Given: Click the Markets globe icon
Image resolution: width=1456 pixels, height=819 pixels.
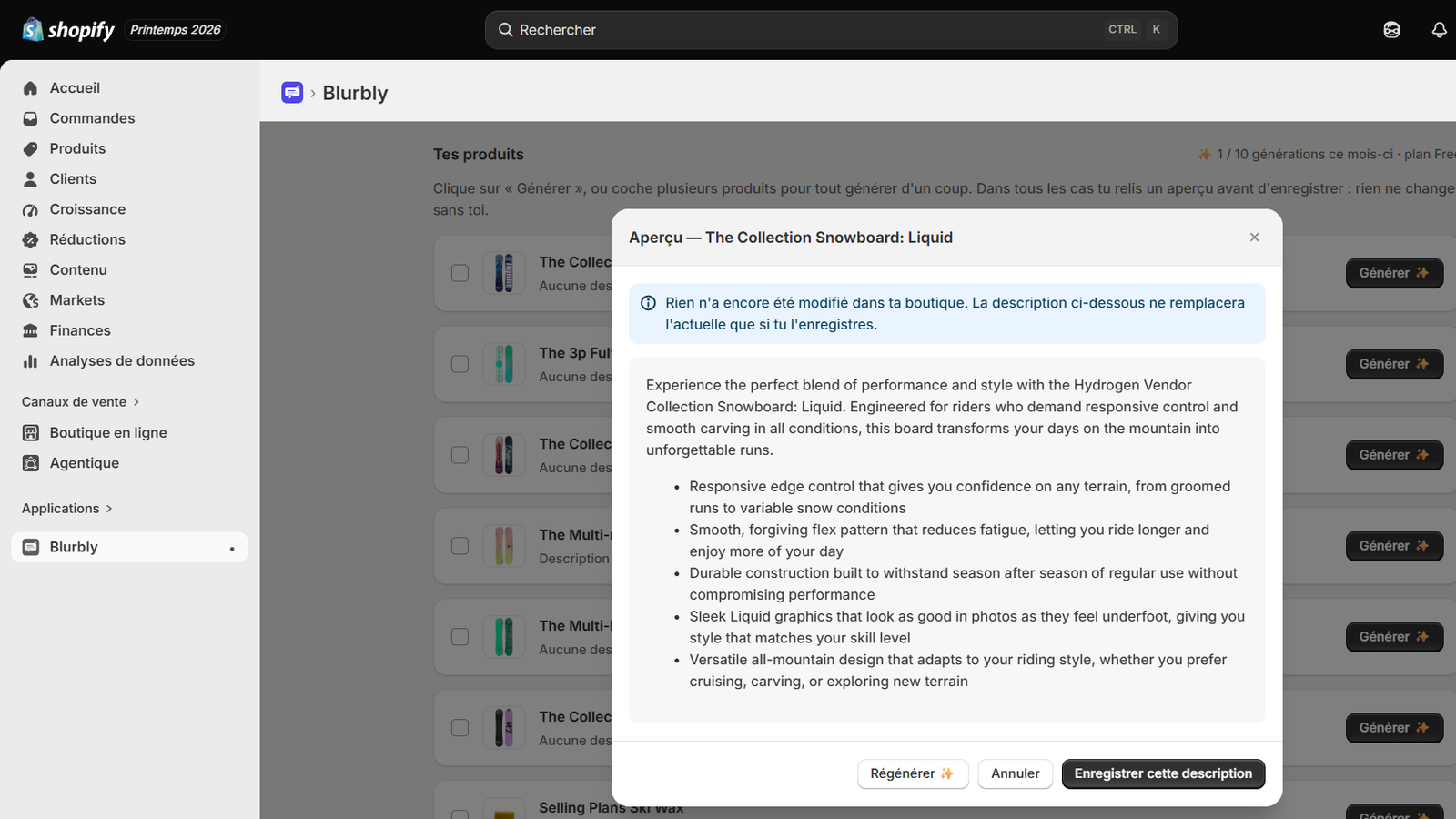Looking at the screenshot, I should click(31, 300).
